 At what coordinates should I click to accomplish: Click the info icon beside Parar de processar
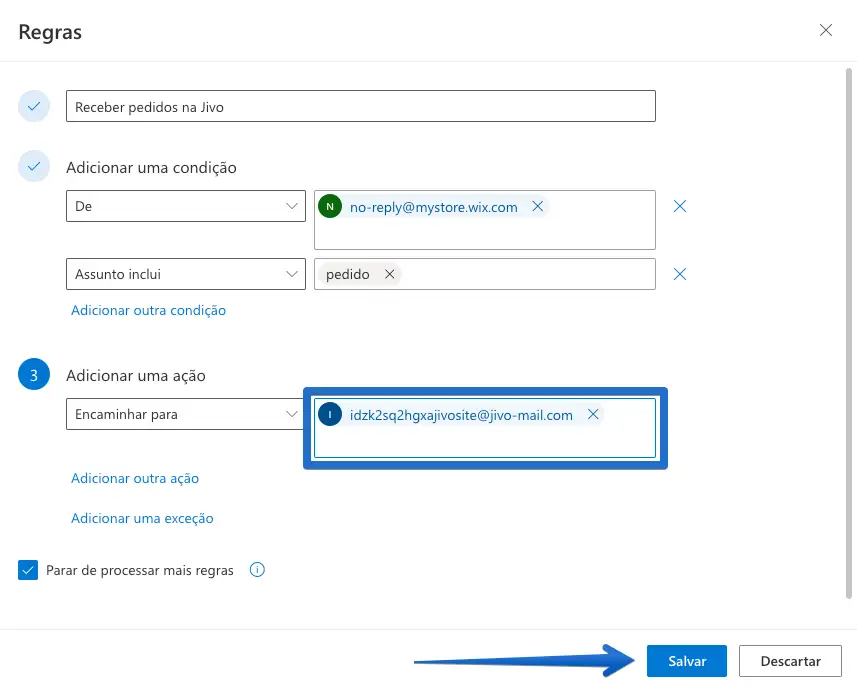[x=257, y=570]
